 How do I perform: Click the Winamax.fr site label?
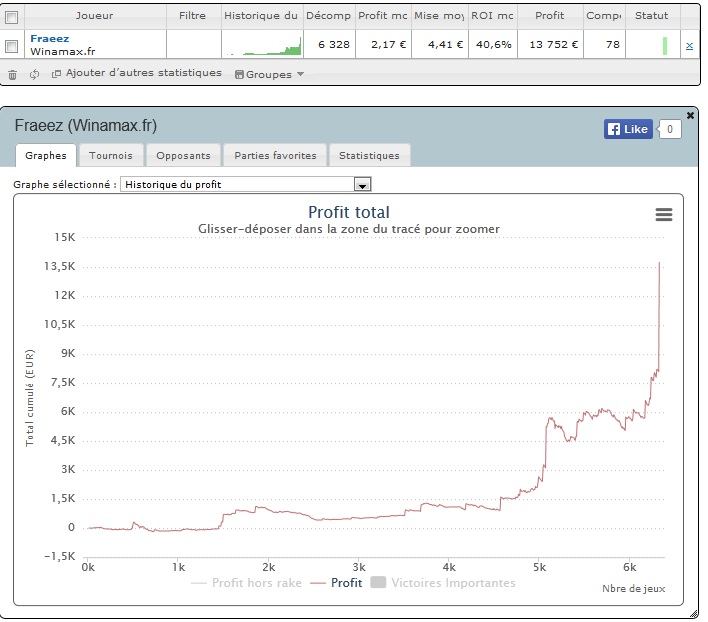63,51
